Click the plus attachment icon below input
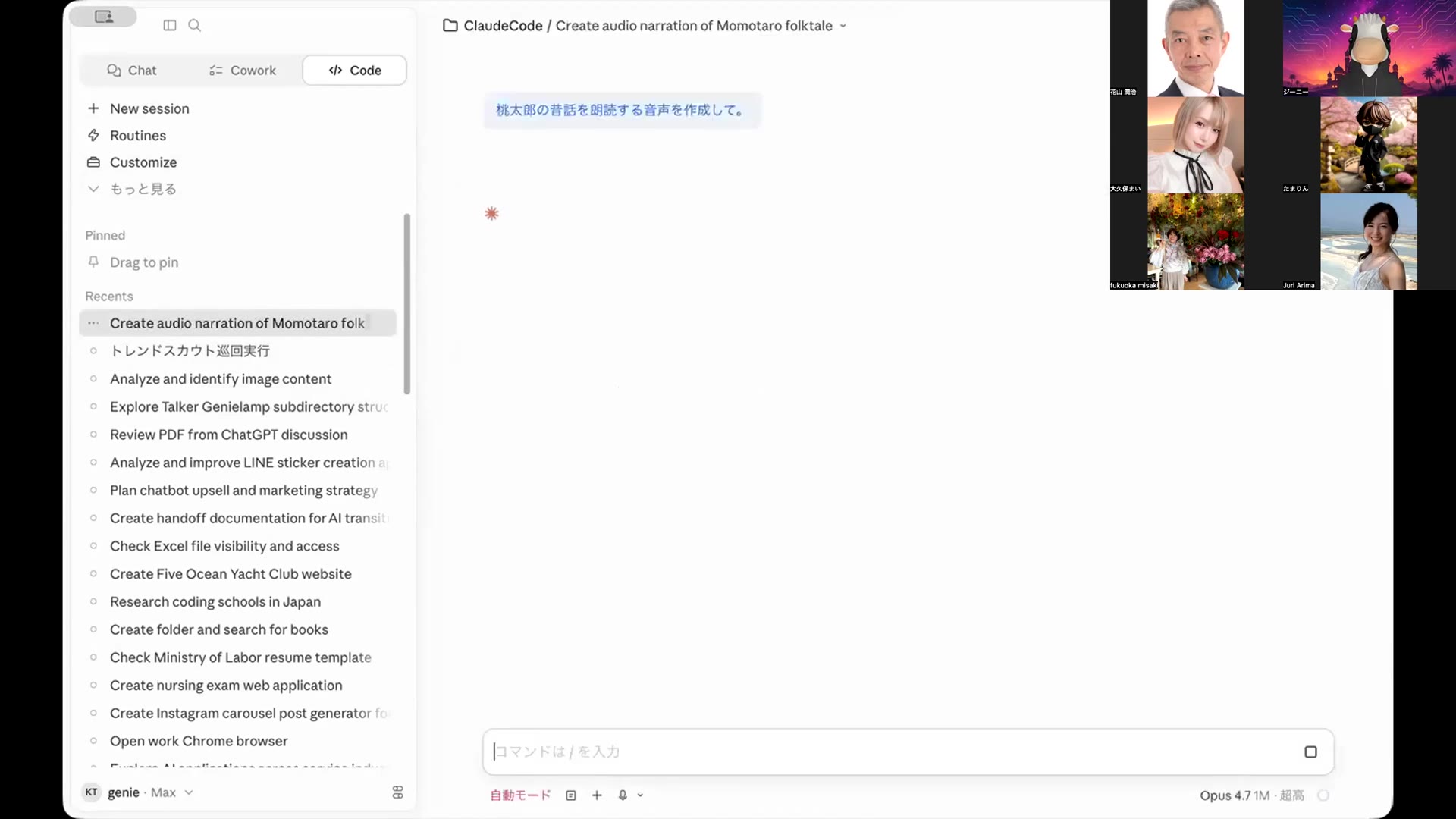The width and height of the screenshot is (1456, 819). [x=597, y=795]
